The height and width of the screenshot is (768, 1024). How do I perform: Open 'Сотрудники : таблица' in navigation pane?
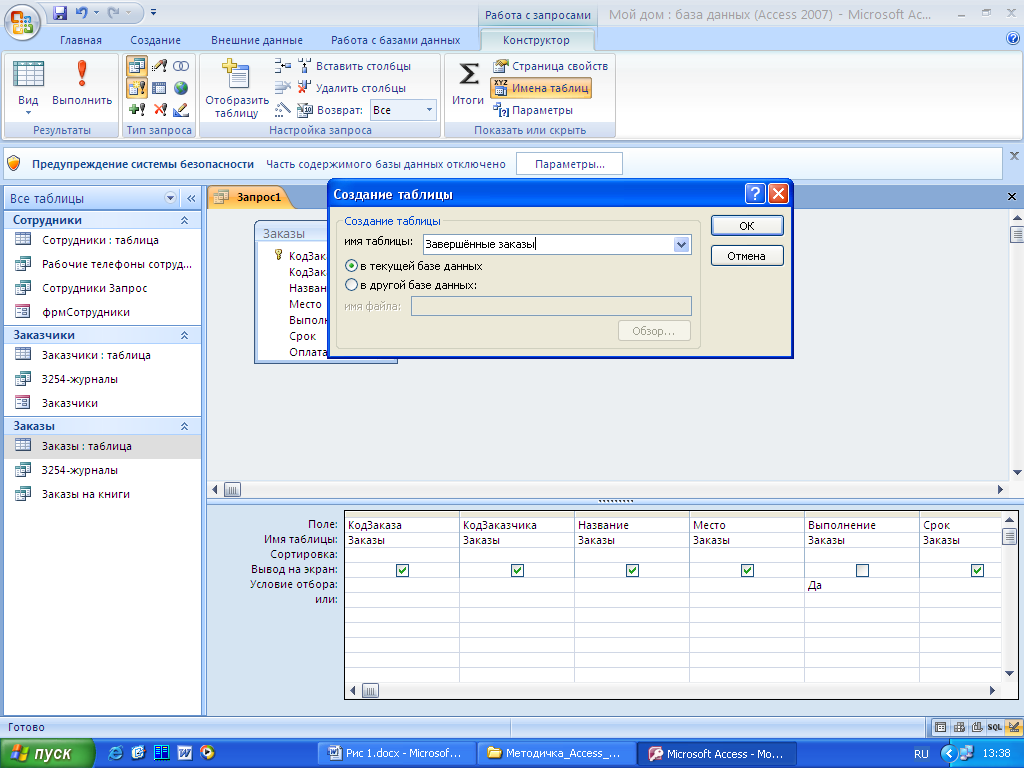coord(101,240)
